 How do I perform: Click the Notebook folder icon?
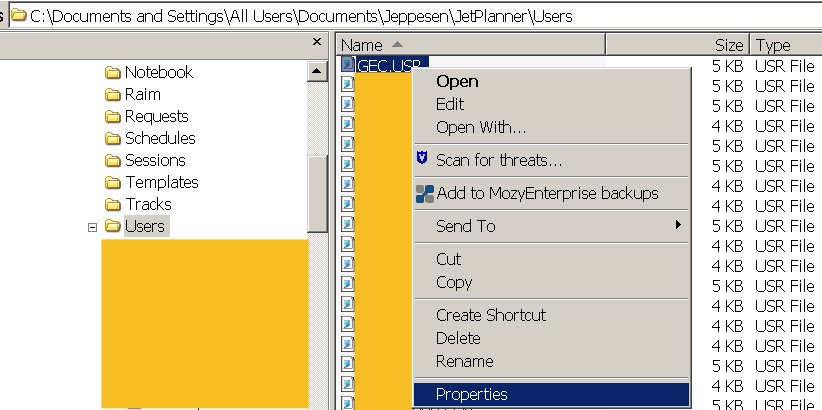tap(113, 72)
